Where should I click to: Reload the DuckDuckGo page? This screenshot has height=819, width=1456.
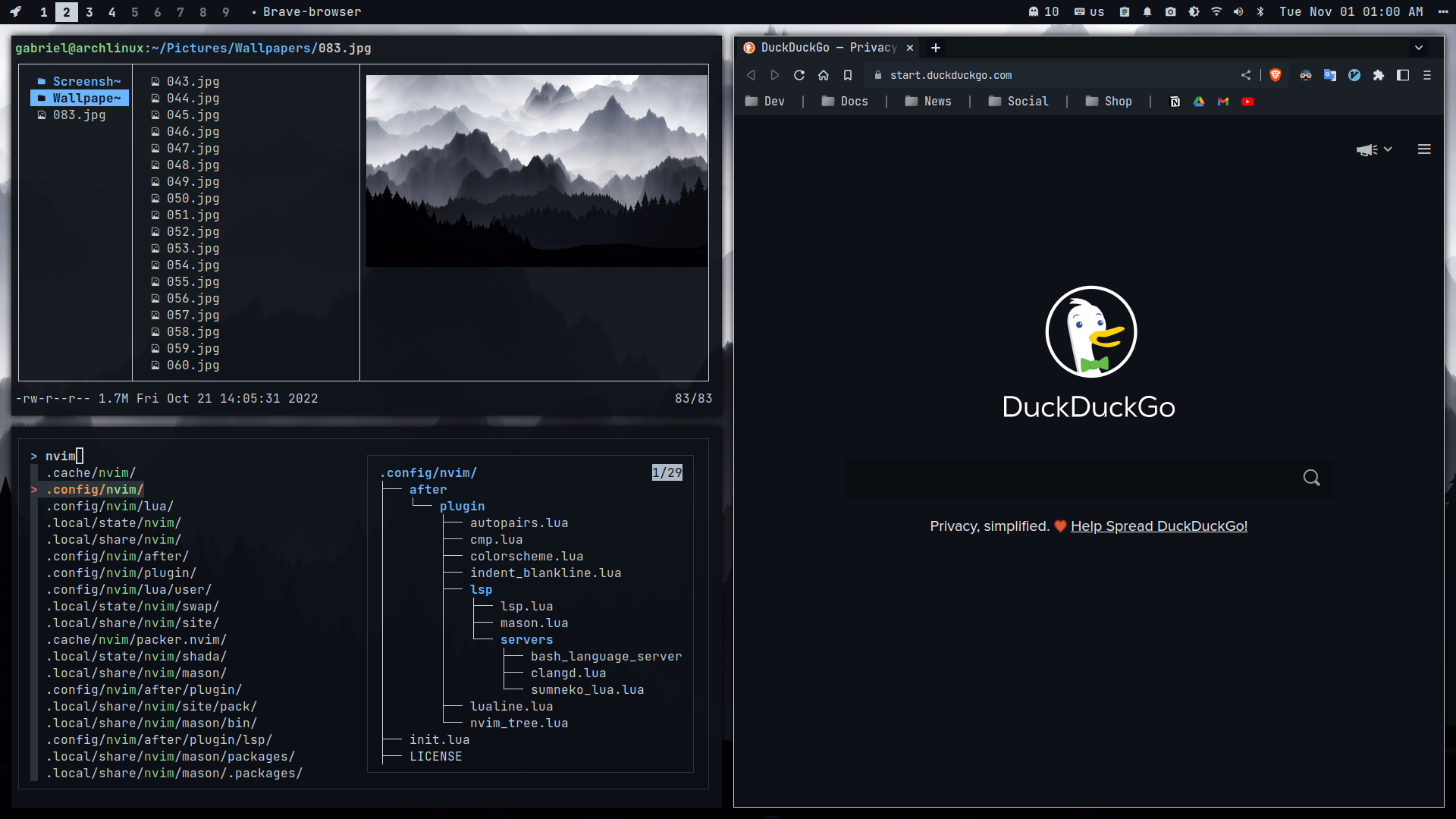(799, 75)
